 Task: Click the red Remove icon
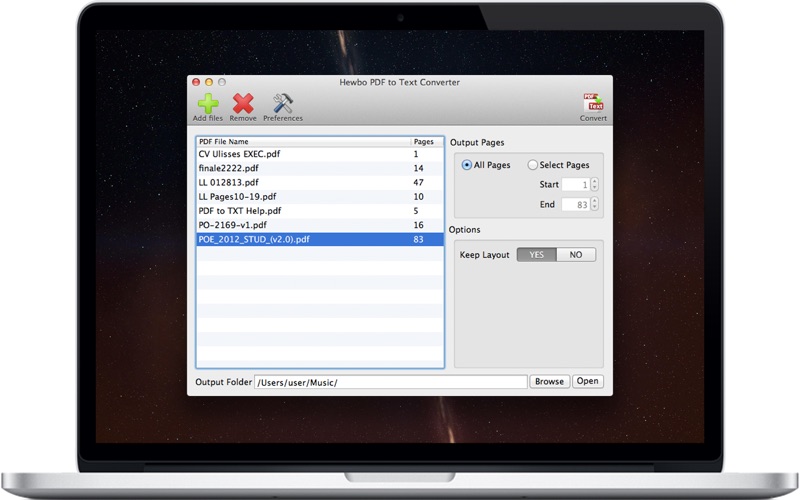click(x=243, y=104)
